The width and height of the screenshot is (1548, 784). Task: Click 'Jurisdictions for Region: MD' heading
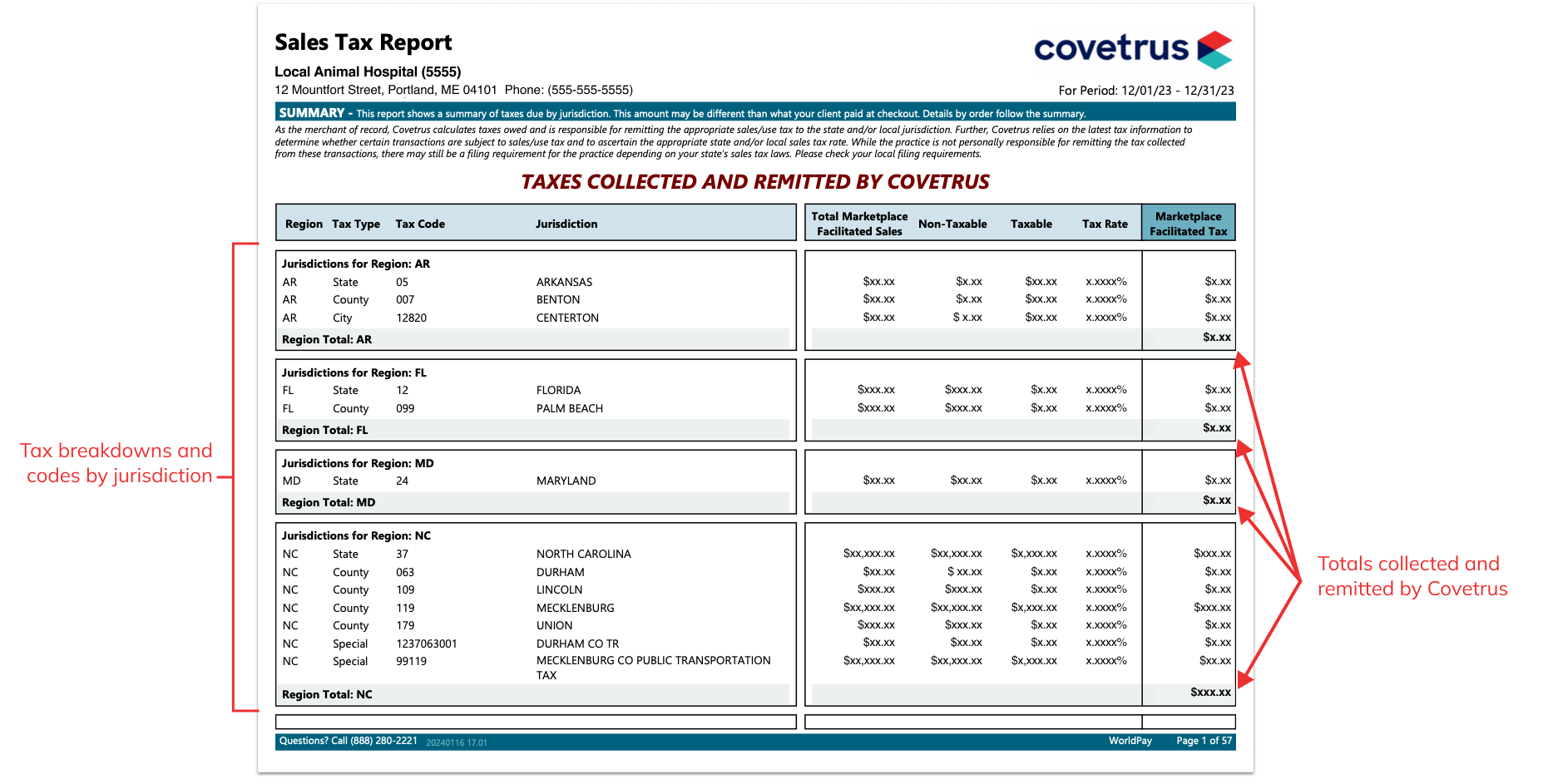358,463
